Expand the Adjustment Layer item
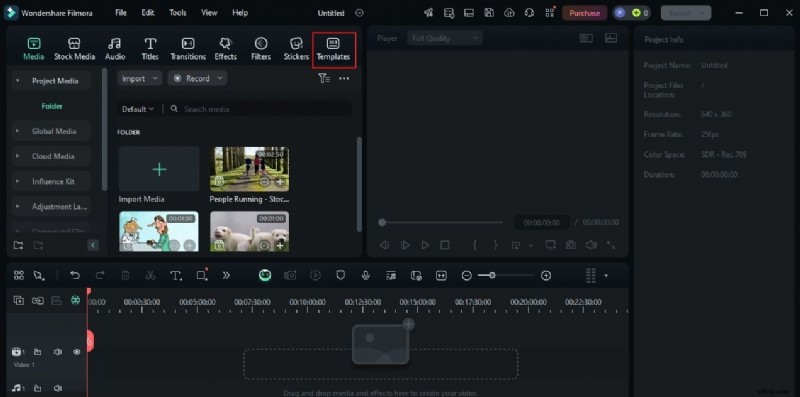 coord(18,207)
